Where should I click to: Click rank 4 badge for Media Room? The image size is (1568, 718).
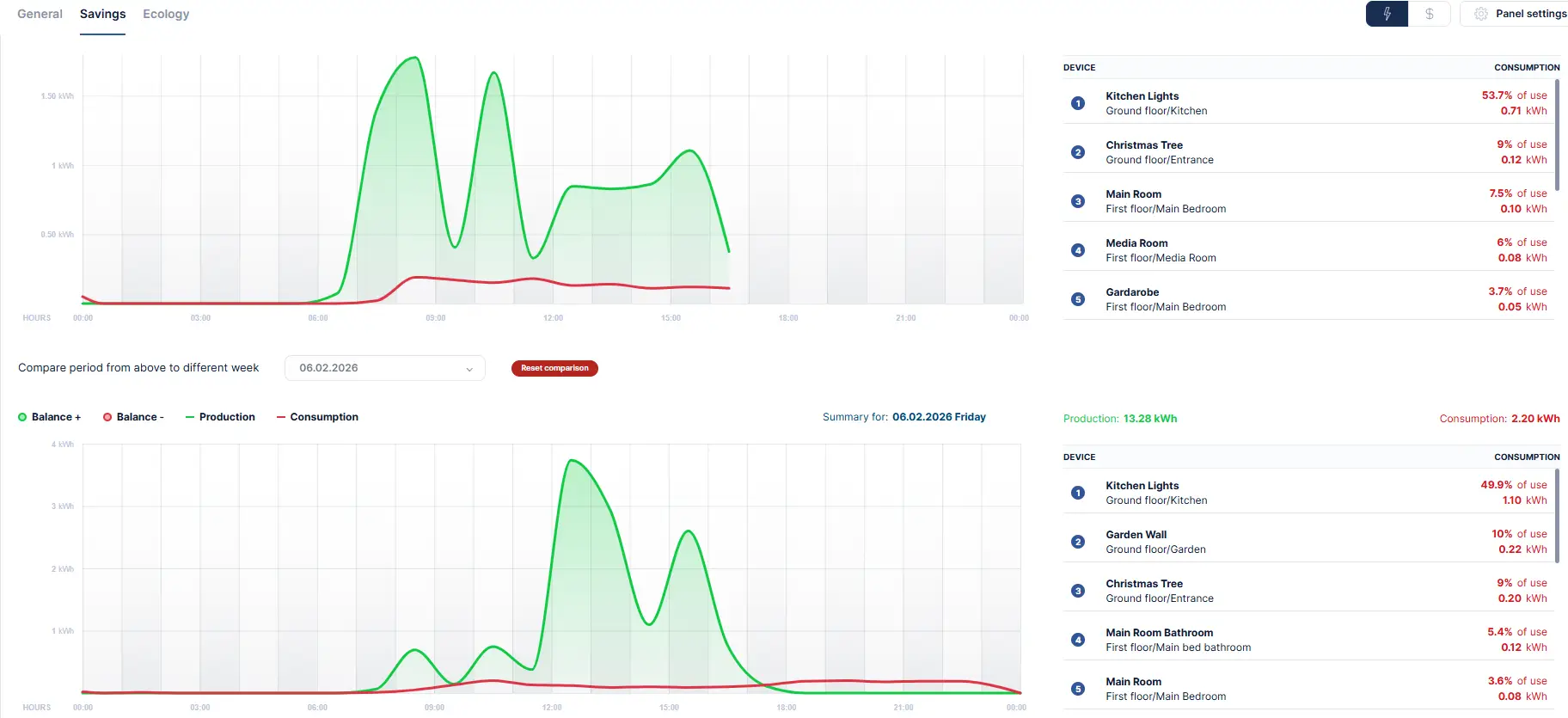[1078, 250]
